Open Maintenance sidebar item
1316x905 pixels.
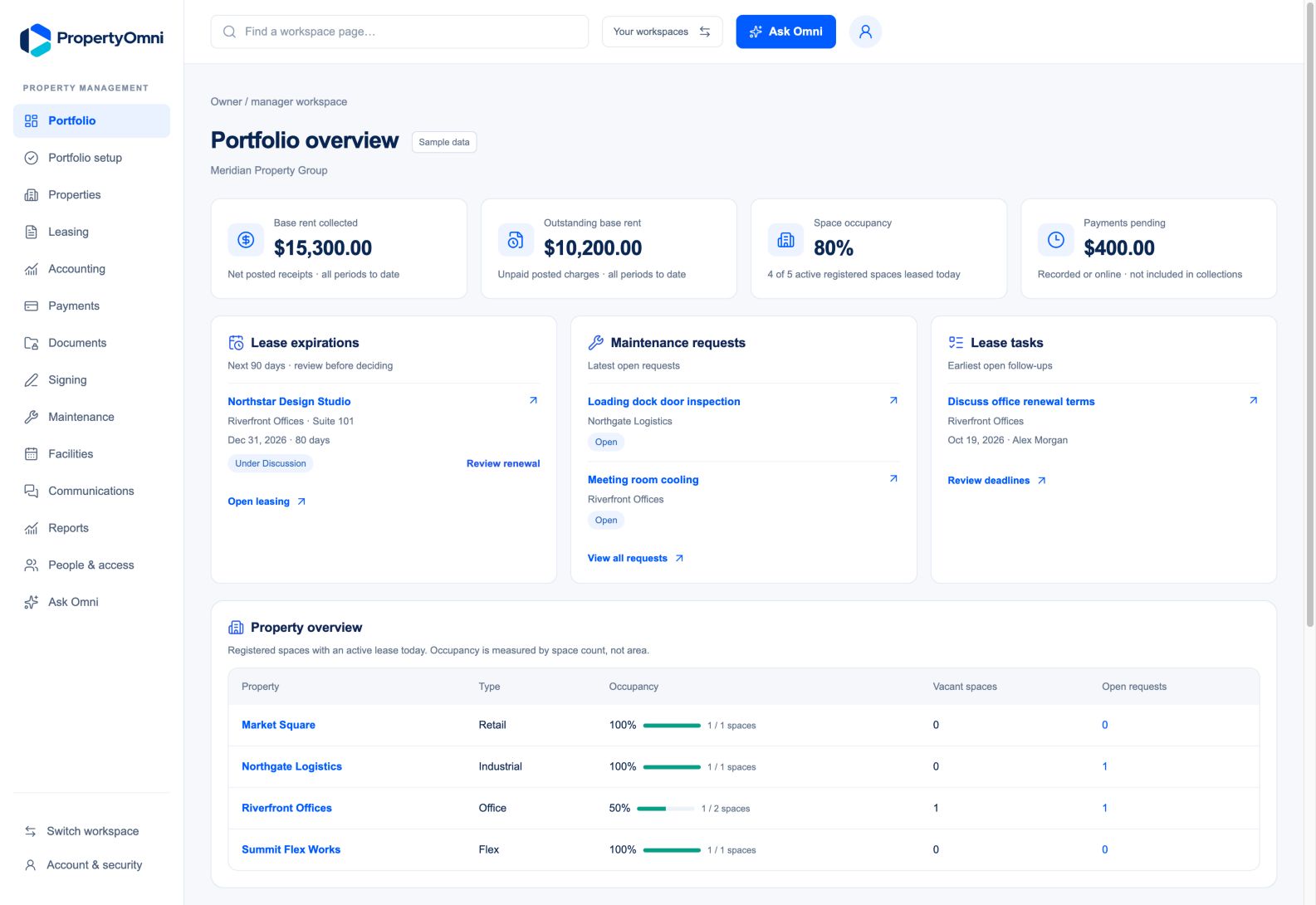click(91, 417)
